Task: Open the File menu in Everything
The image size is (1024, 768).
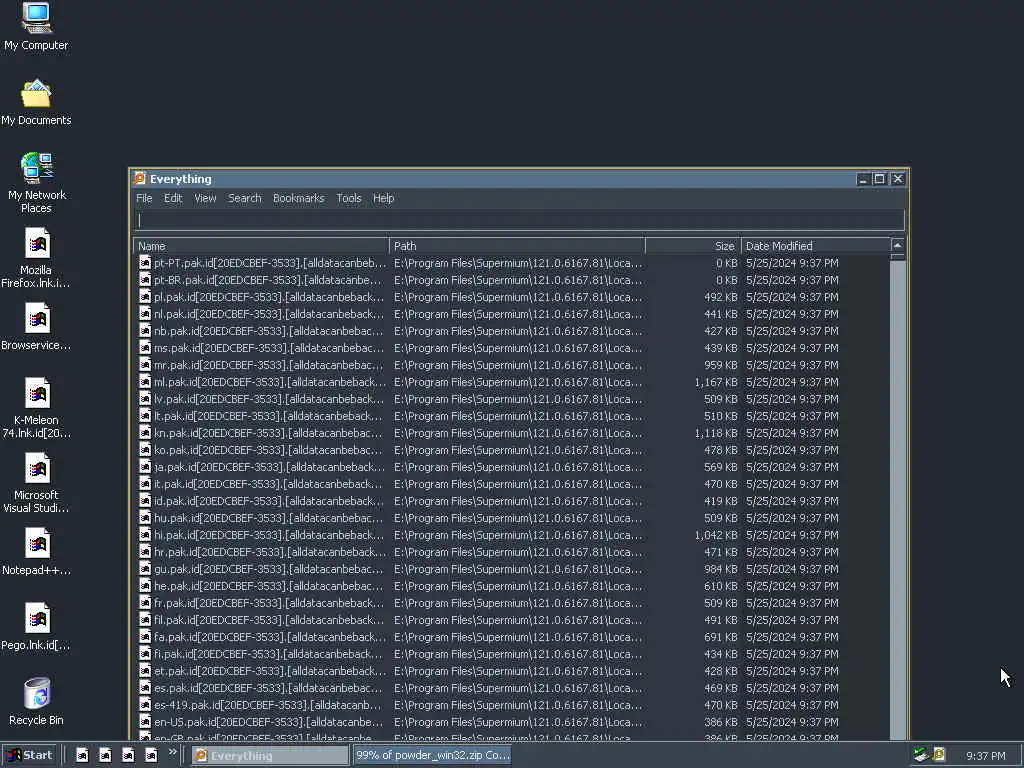Action: point(144,198)
